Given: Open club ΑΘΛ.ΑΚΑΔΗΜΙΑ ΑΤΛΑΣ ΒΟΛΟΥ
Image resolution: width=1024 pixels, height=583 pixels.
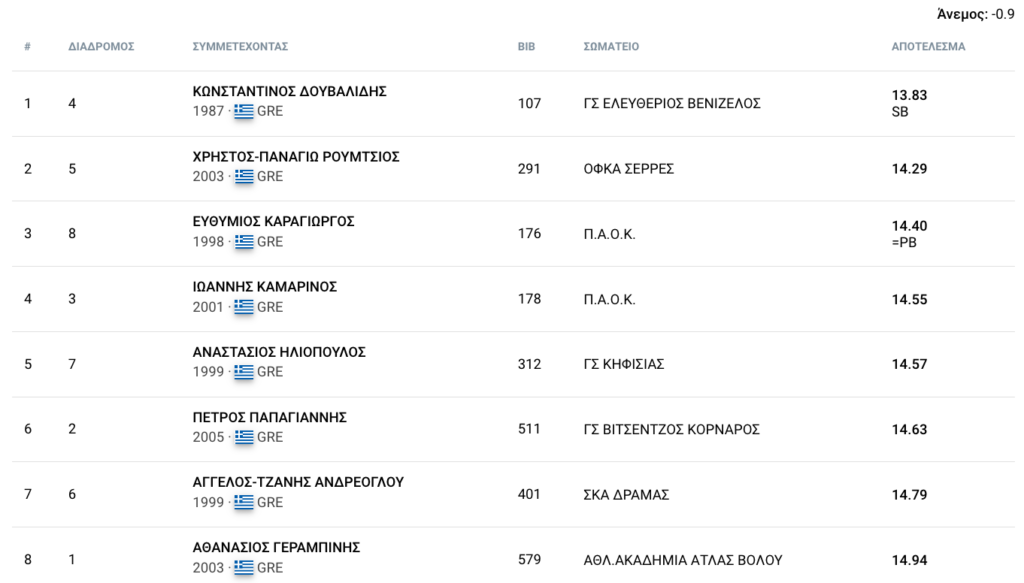Looking at the screenshot, I should point(682,560).
